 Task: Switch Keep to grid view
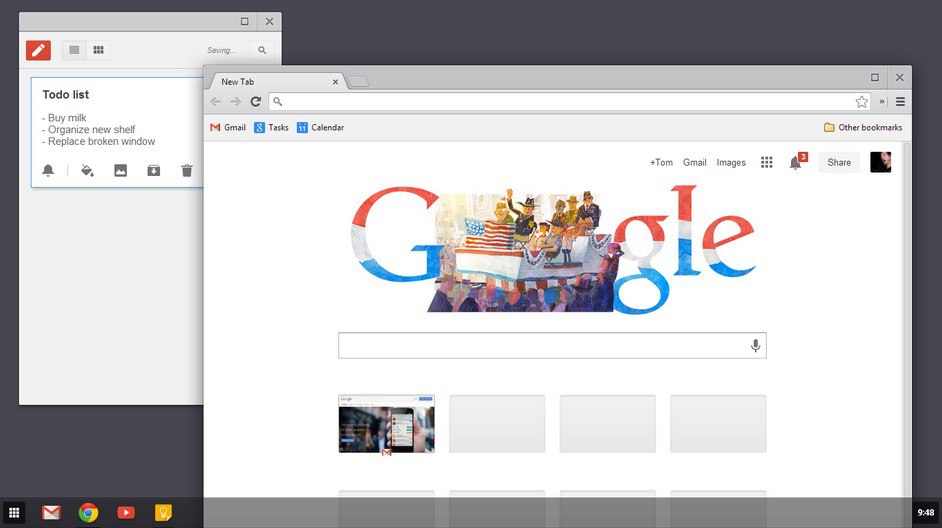pyautogui.click(x=99, y=50)
